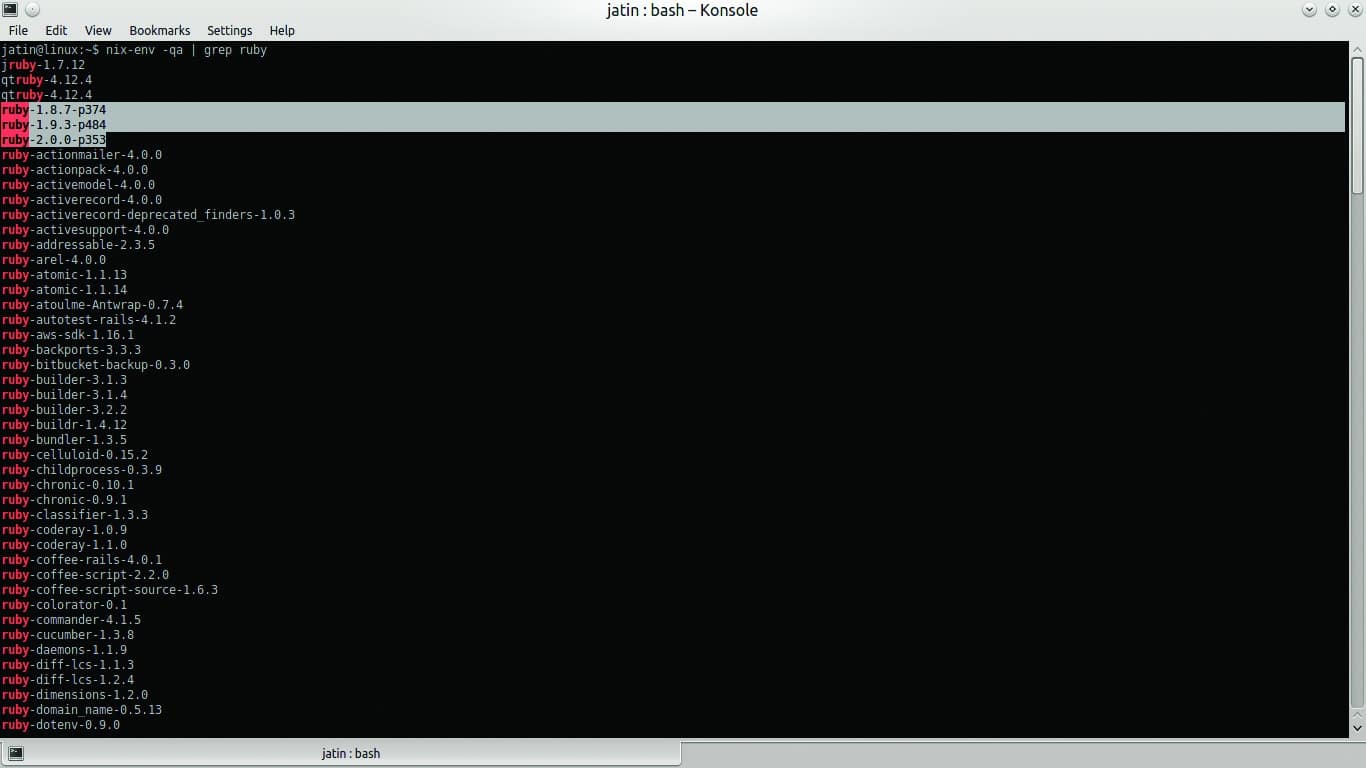Minimize the Konsole window
Screen dimensions: 1366x768
pyautogui.click(x=1310, y=10)
